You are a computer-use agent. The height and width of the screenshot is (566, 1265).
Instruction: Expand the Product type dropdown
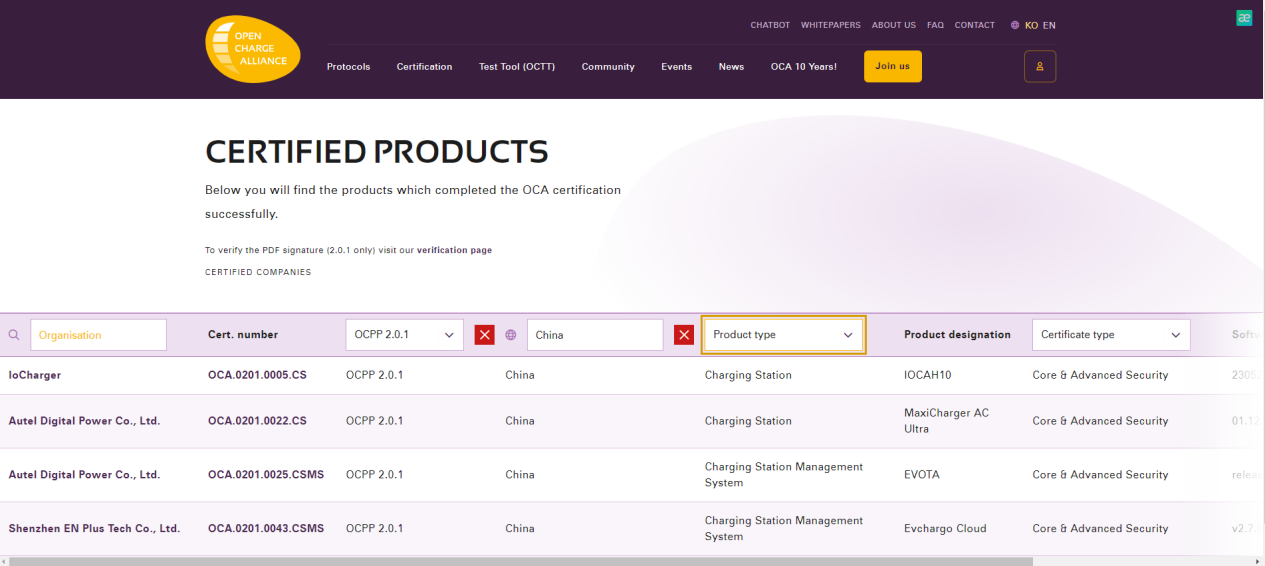point(783,335)
